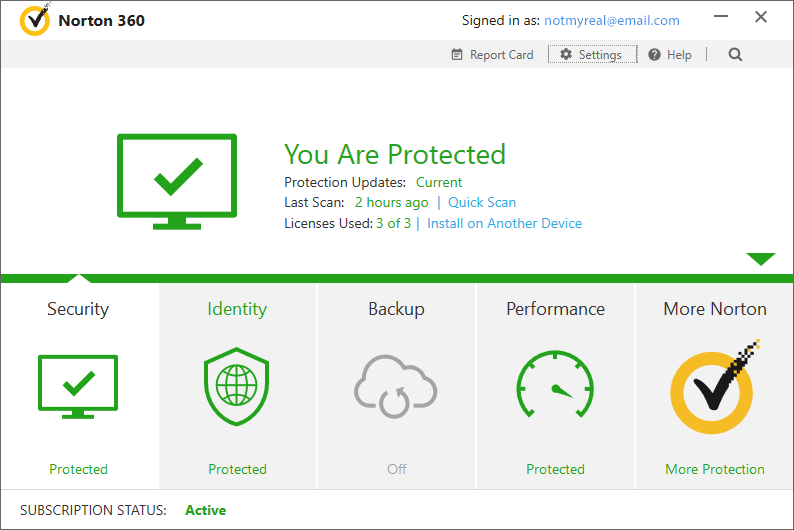Click the Settings gear icon

pos(566,54)
